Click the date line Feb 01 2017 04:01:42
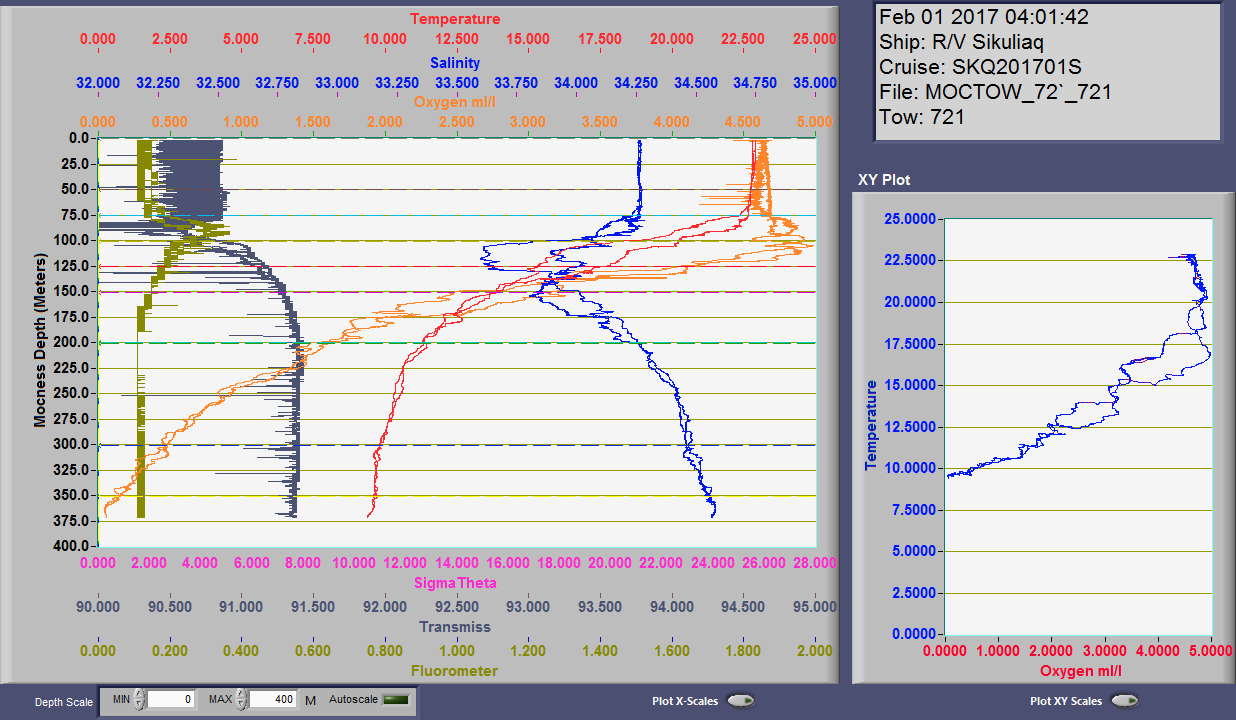Image resolution: width=1236 pixels, height=720 pixels. pyautogui.click(x=984, y=17)
